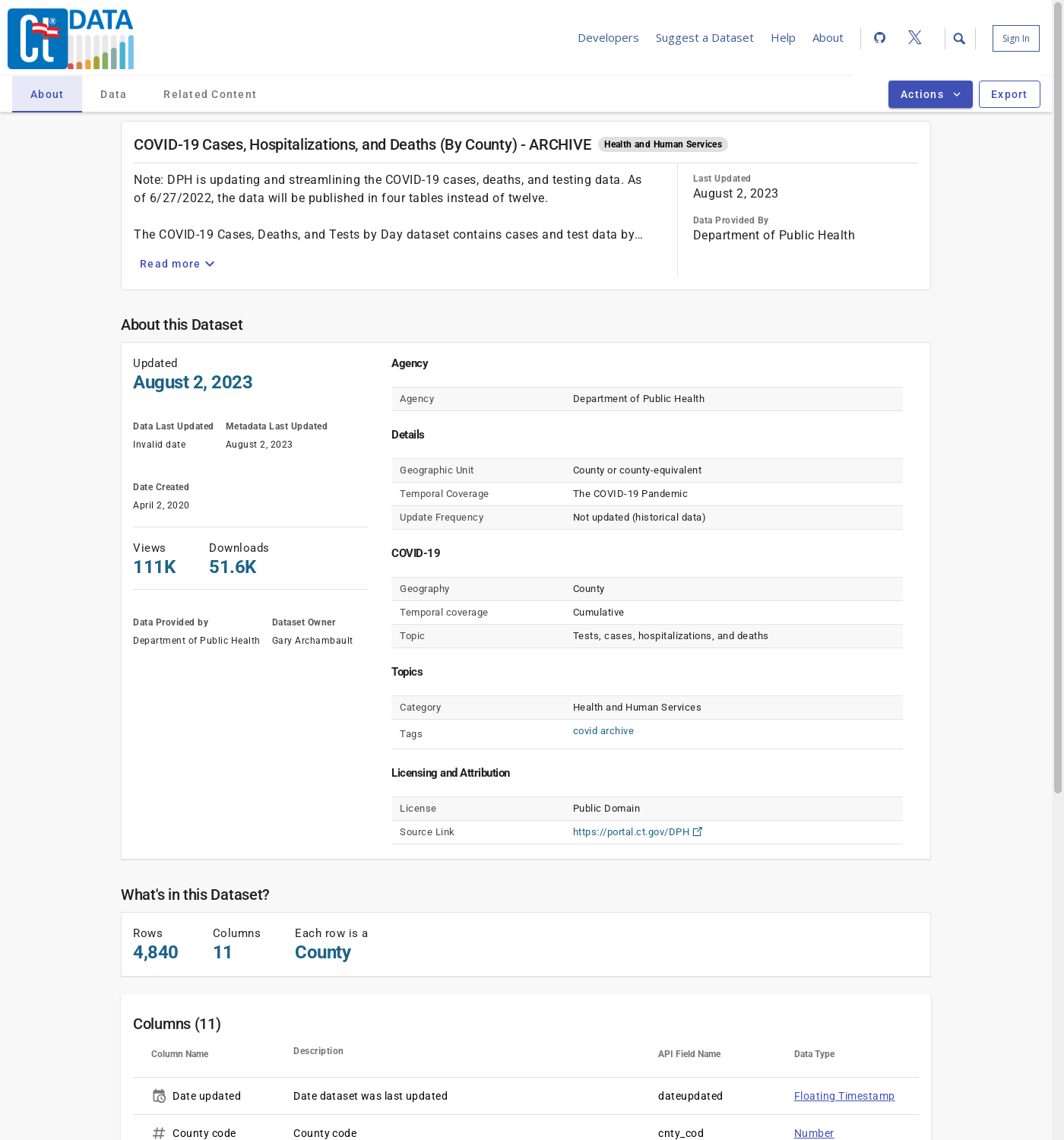
Task: Click the Export button
Action: tap(1009, 94)
